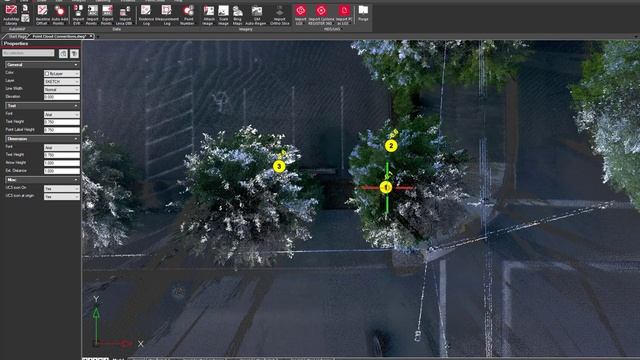
Task: Collapse the Dimension properties section
Action: pyautogui.click(x=76, y=139)
